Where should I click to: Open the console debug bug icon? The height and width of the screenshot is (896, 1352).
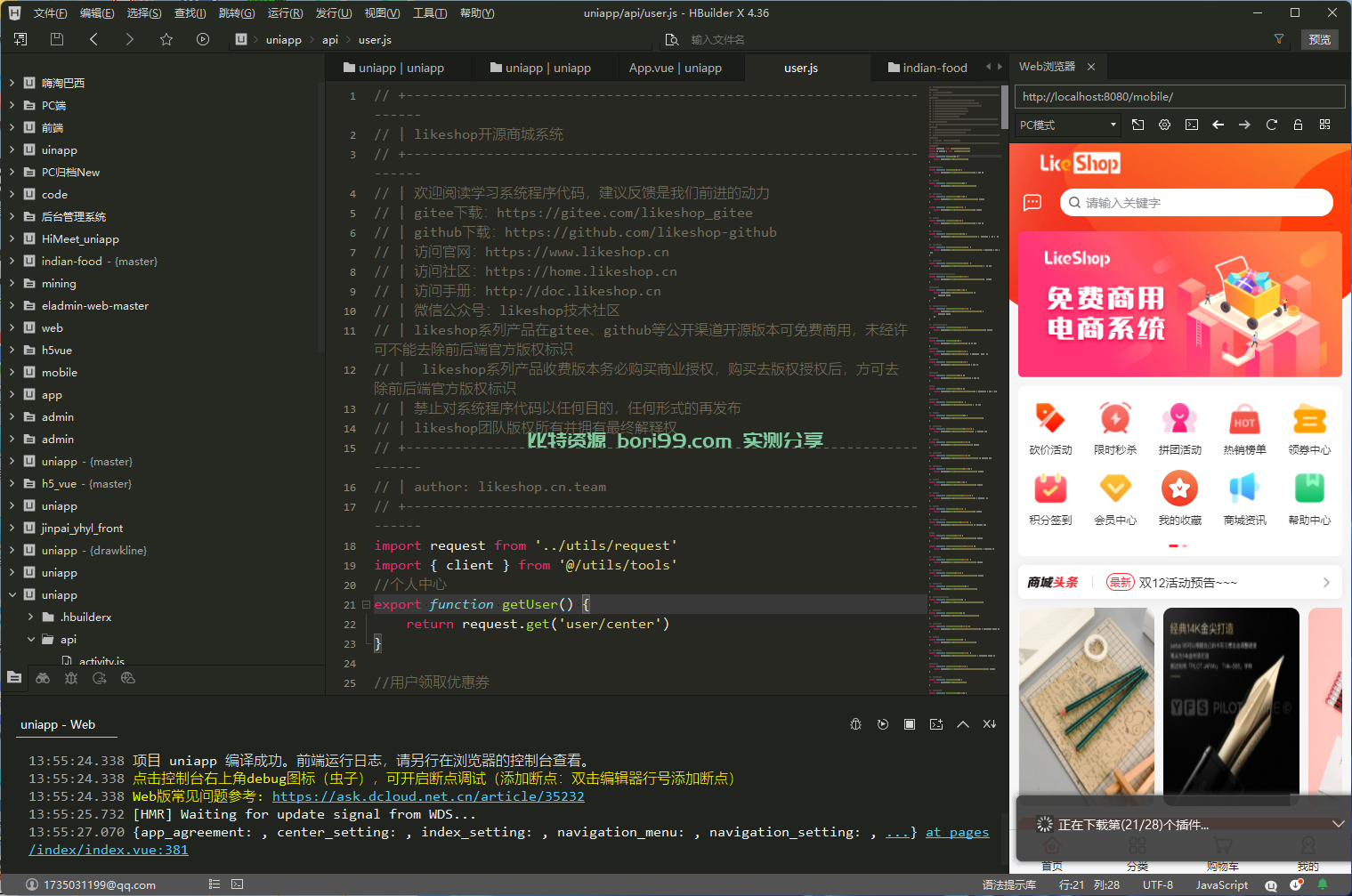[856, 724]
